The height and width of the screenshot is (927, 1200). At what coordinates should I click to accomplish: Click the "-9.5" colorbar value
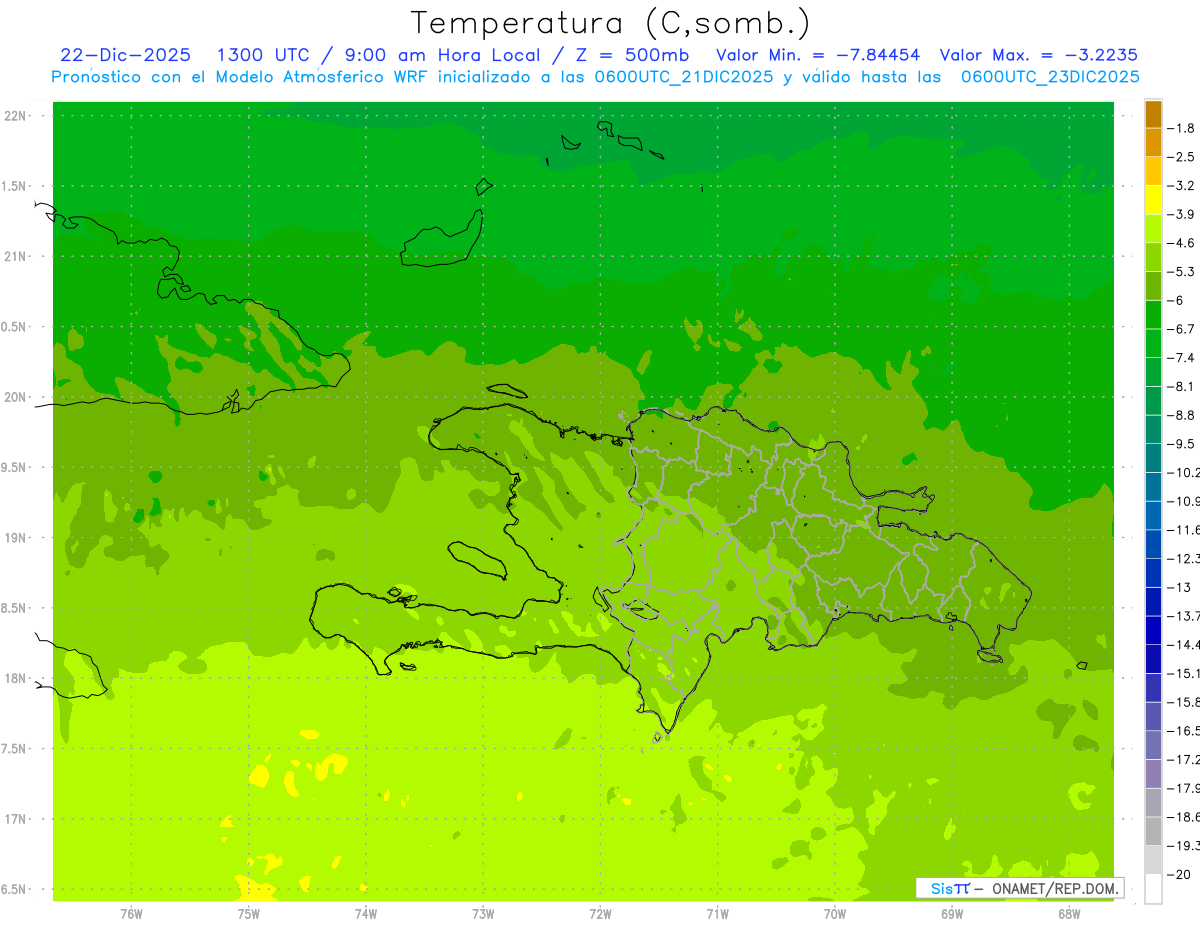pyautogui.click(x=1182, y=444)
